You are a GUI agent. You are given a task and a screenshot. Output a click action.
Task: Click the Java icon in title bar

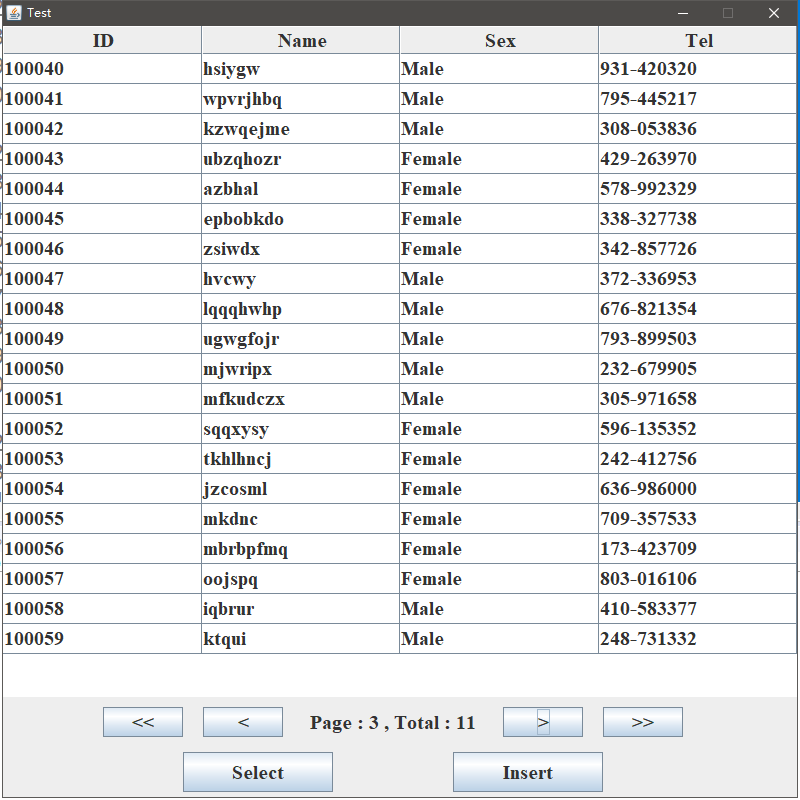[14, 13]
